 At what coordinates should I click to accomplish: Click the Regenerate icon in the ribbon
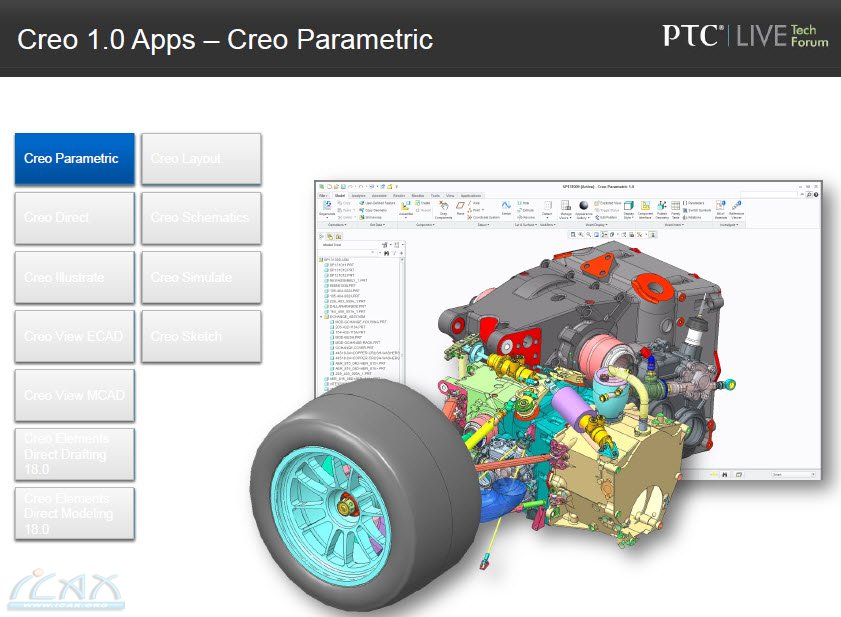tap(327, 205)
